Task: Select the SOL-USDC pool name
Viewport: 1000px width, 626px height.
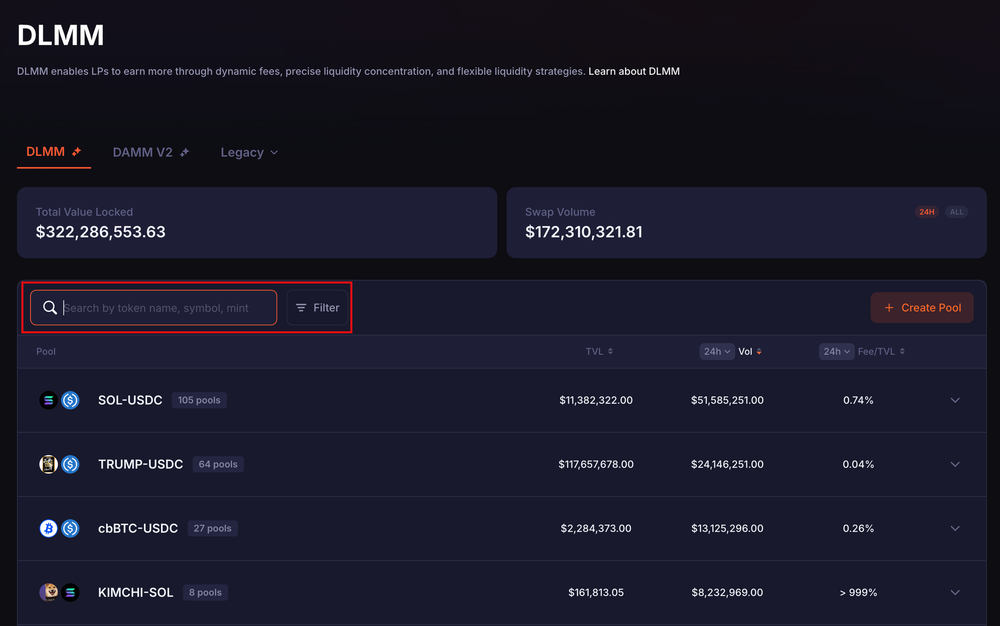Action: click(x=130, y=400)
